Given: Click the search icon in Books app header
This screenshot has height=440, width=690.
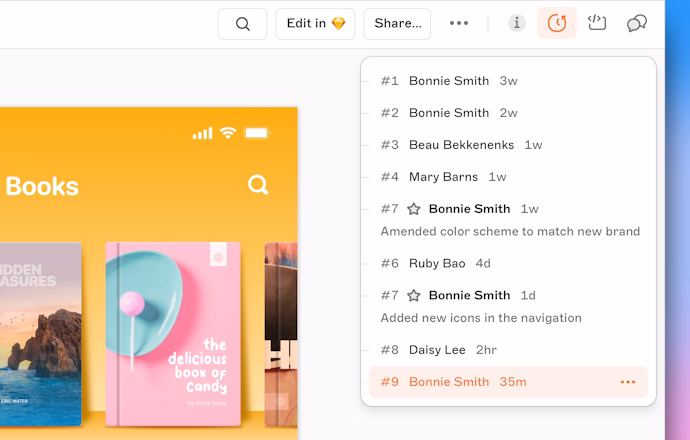Looking at the screenshot, I should (258, 185).
